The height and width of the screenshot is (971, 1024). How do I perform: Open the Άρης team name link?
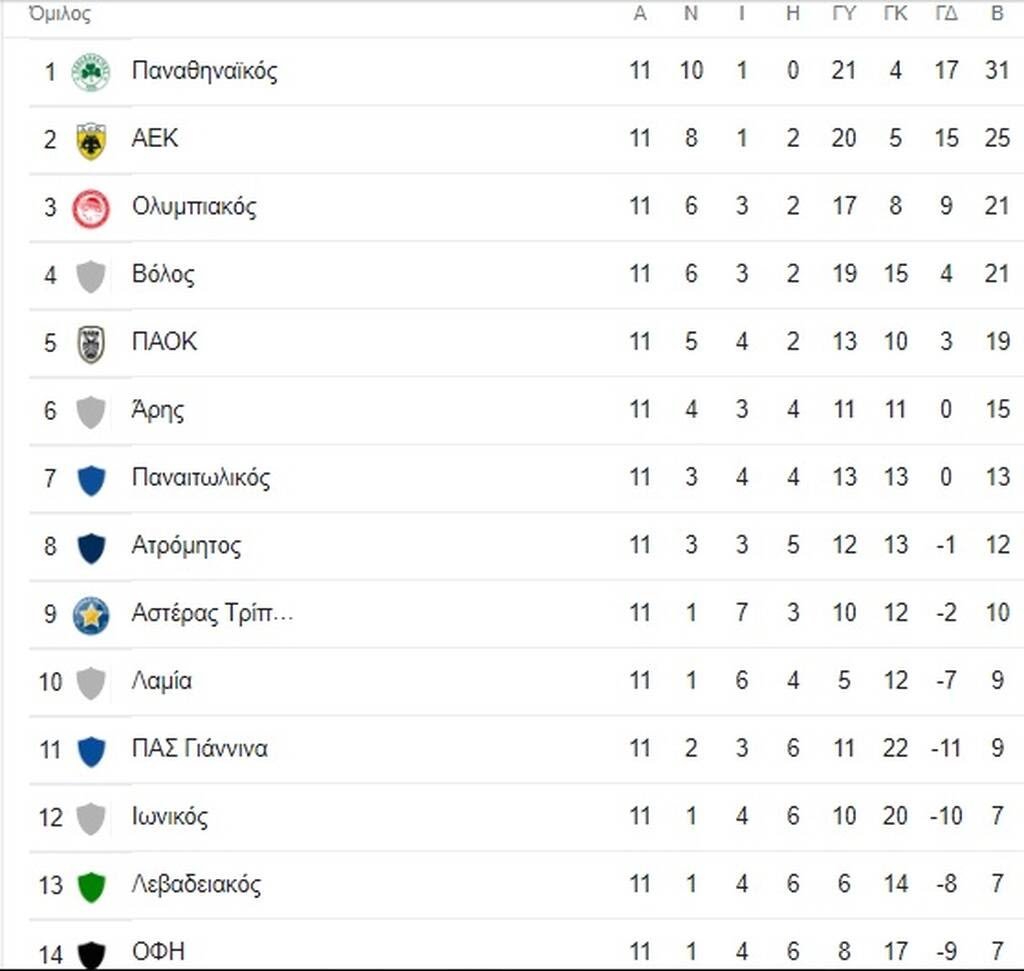(x=158, y=411)
